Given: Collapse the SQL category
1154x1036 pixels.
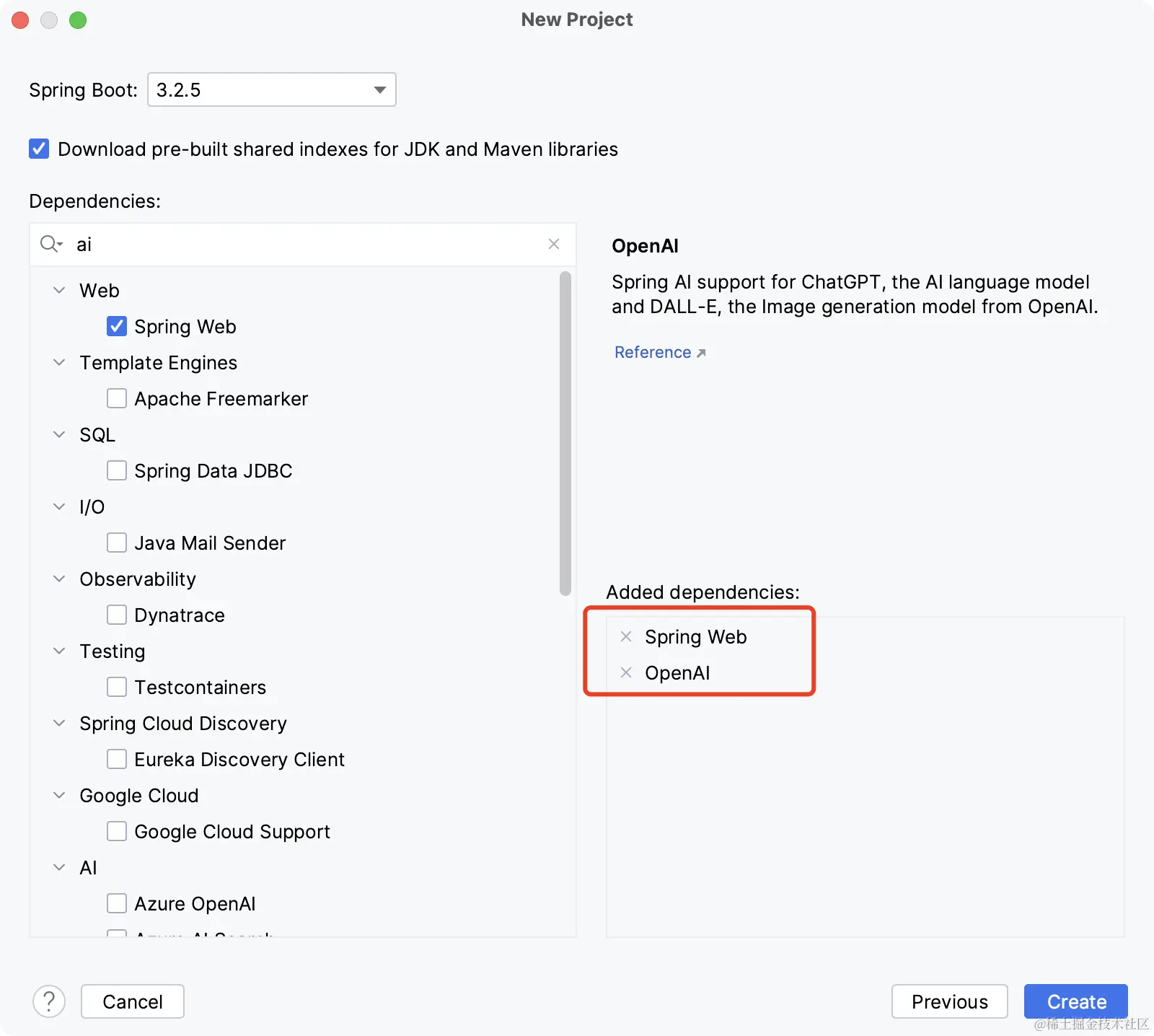Looking at the screenshot, I should point(59,434).
